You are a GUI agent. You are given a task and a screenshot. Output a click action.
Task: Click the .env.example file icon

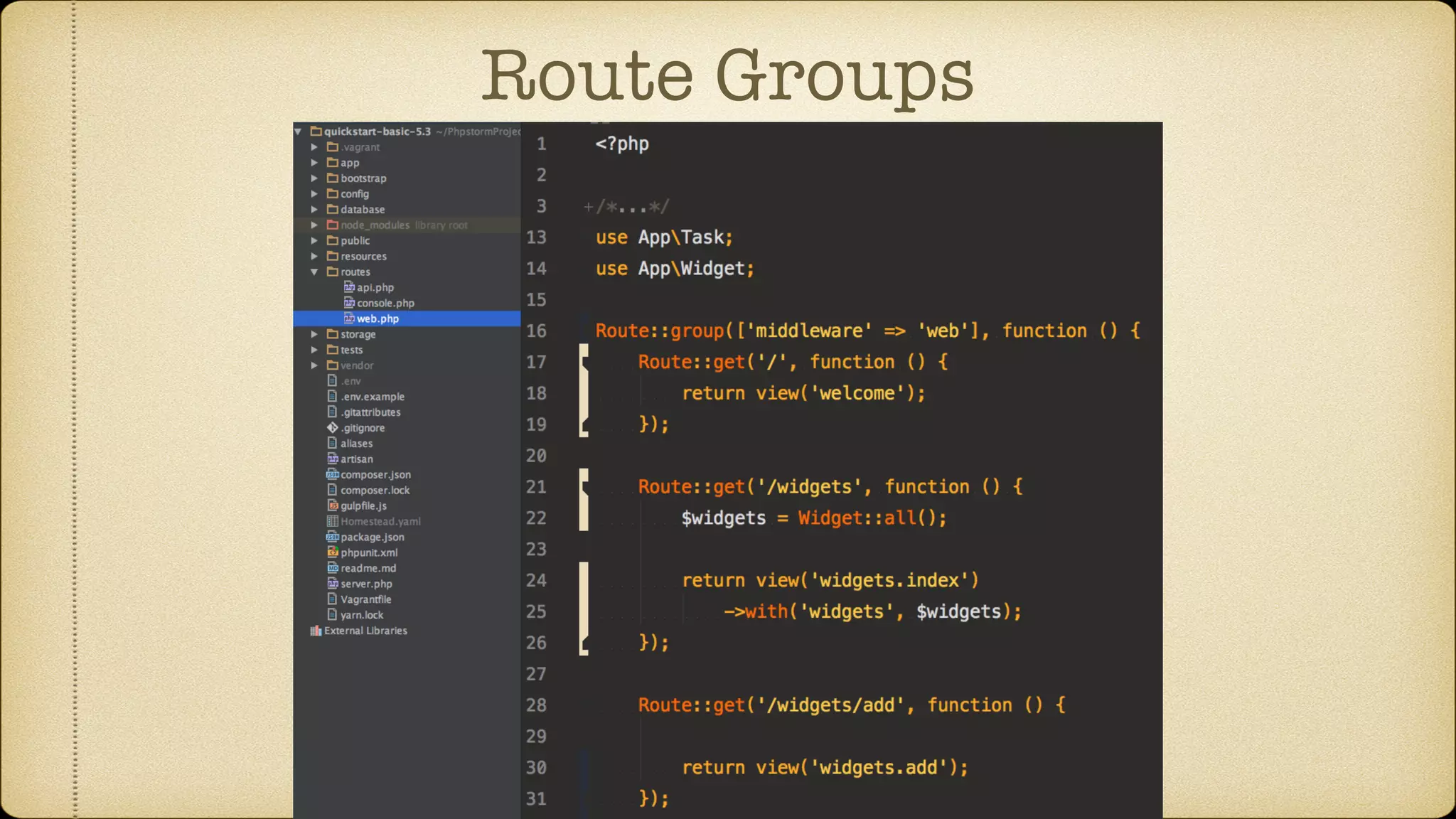[x=332, y=396]
